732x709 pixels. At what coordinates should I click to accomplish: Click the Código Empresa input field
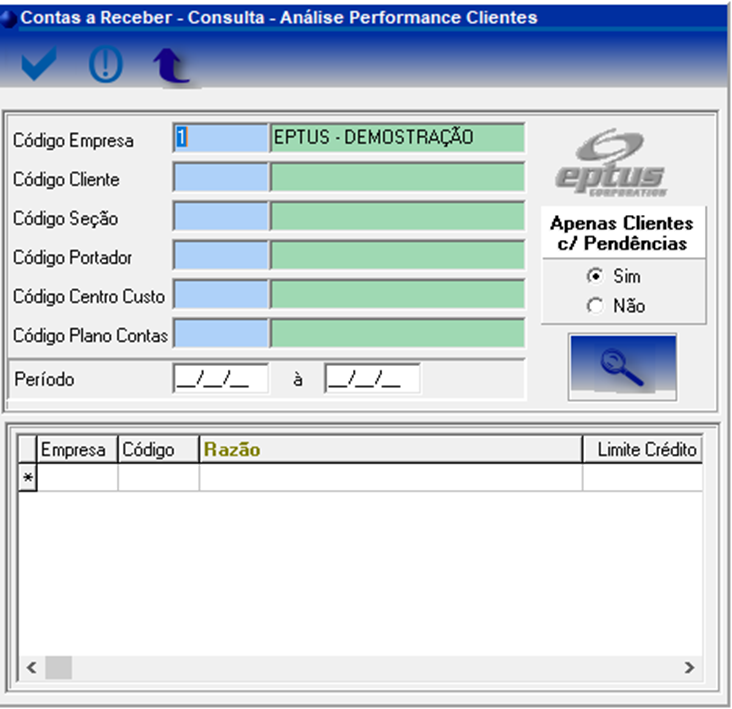point(221,139)
